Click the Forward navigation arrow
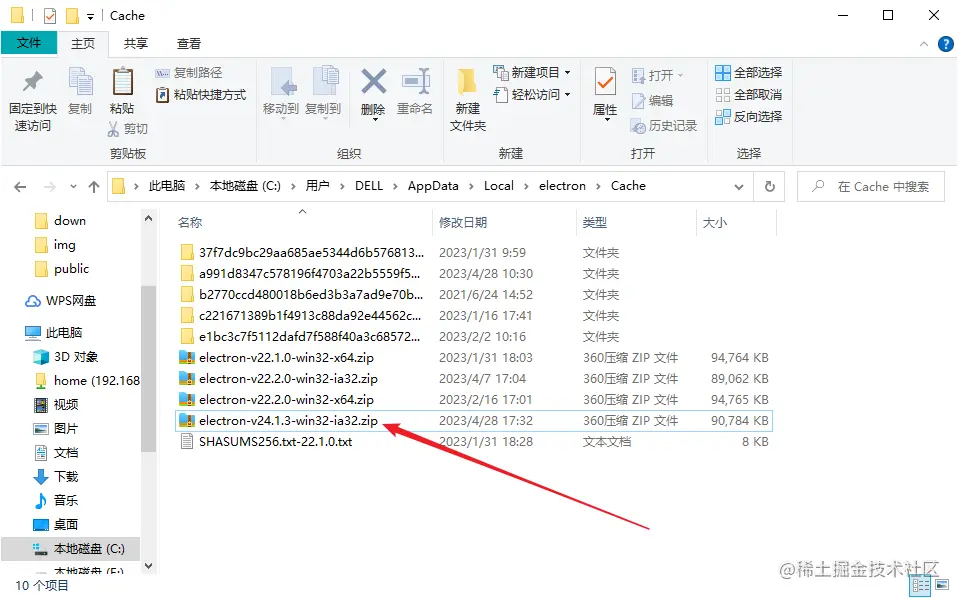This screenshot has width=958, height=598. [50, 187]
